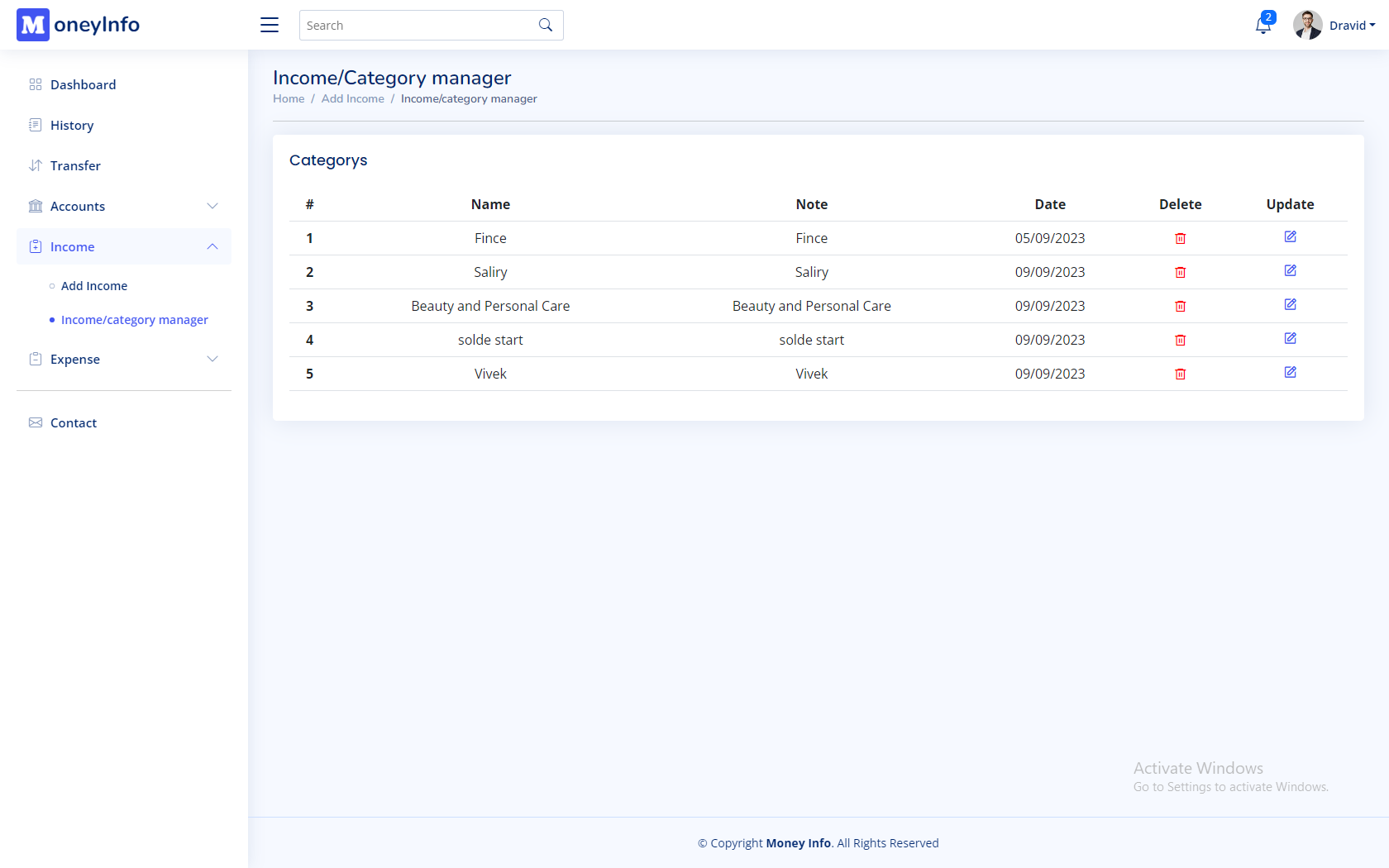Delete the Saliry category
The height and width of the screenshot is (868, 1389).
pyautogui.click(x=1181, y=273)
